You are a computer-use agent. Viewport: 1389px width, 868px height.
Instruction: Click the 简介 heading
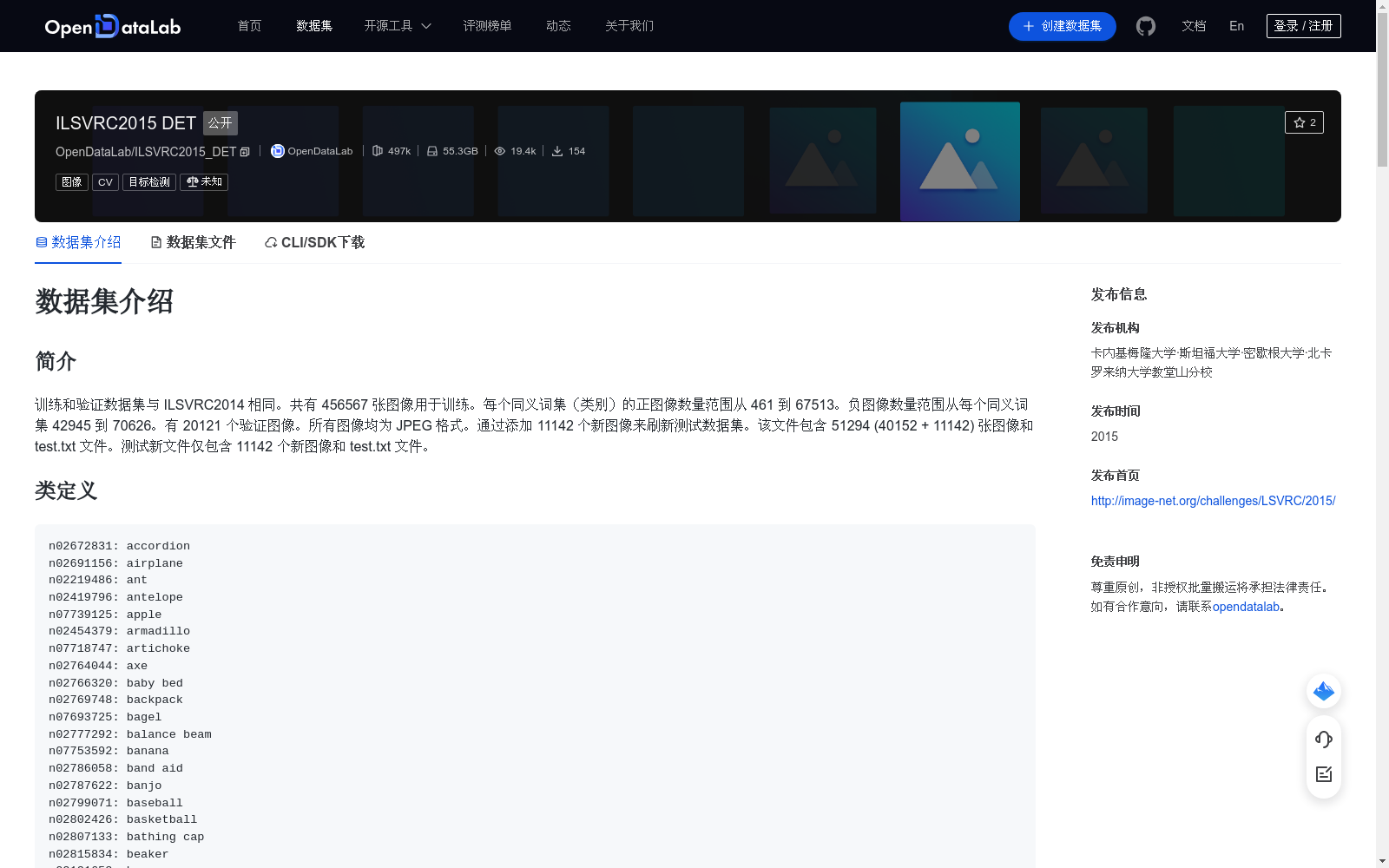point(56,361)
